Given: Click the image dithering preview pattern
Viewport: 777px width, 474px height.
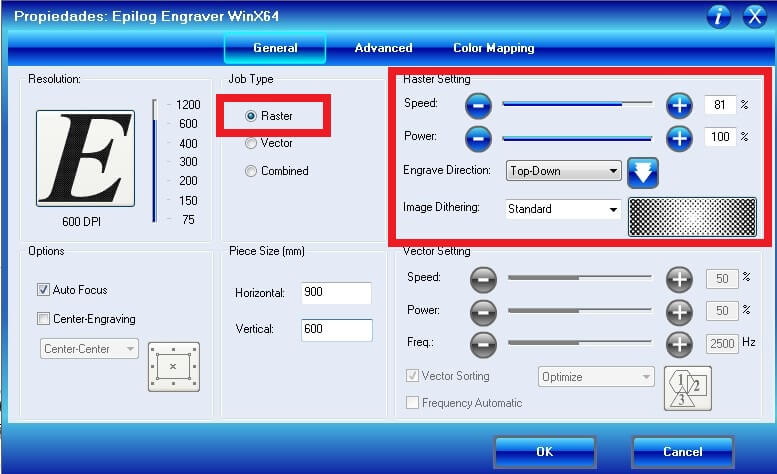Looking at the screenshot, I should click(x=692, y=217).
